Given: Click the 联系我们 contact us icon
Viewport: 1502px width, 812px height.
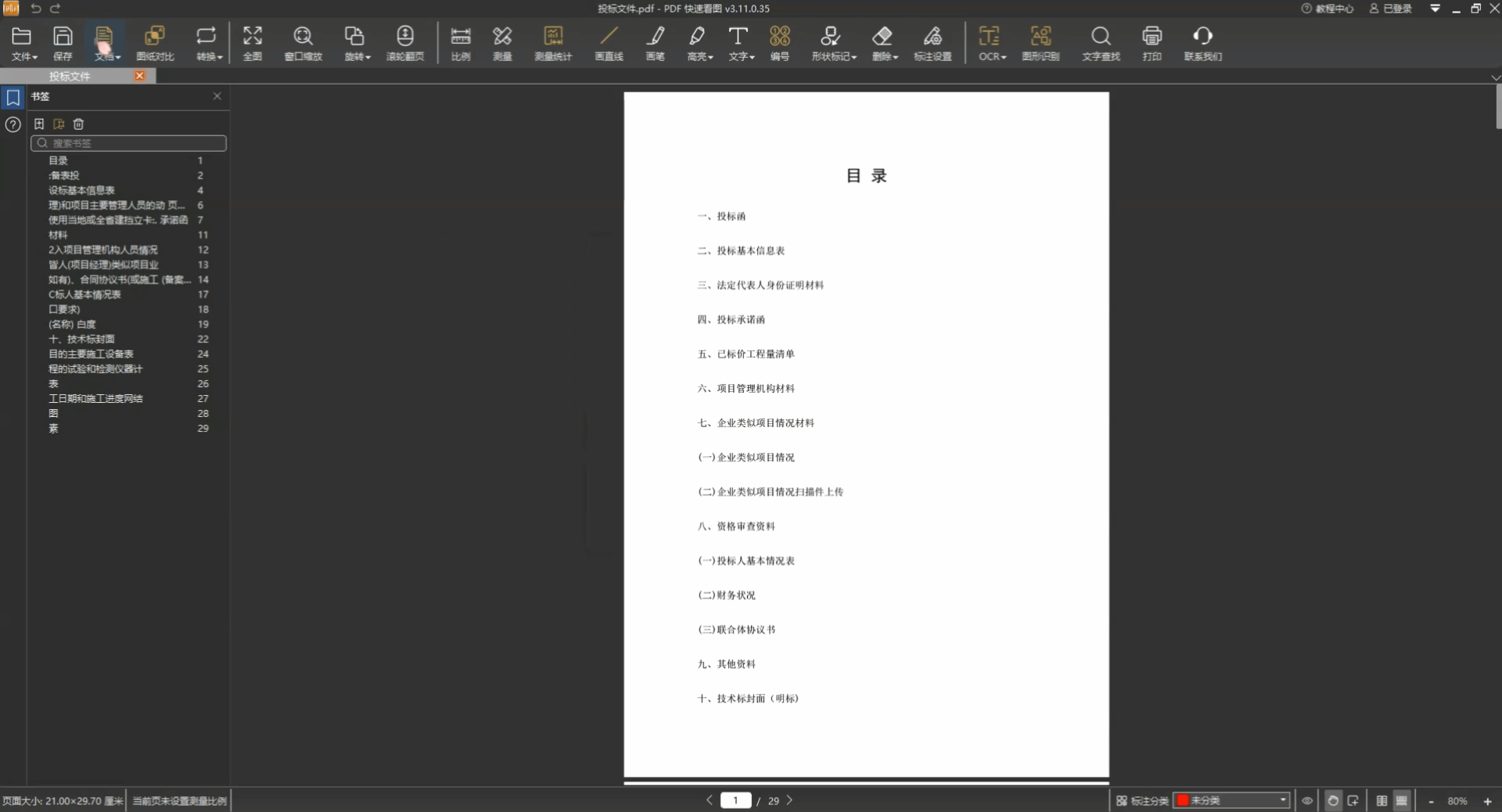Looking at the screenshot, I should 1202,43.
